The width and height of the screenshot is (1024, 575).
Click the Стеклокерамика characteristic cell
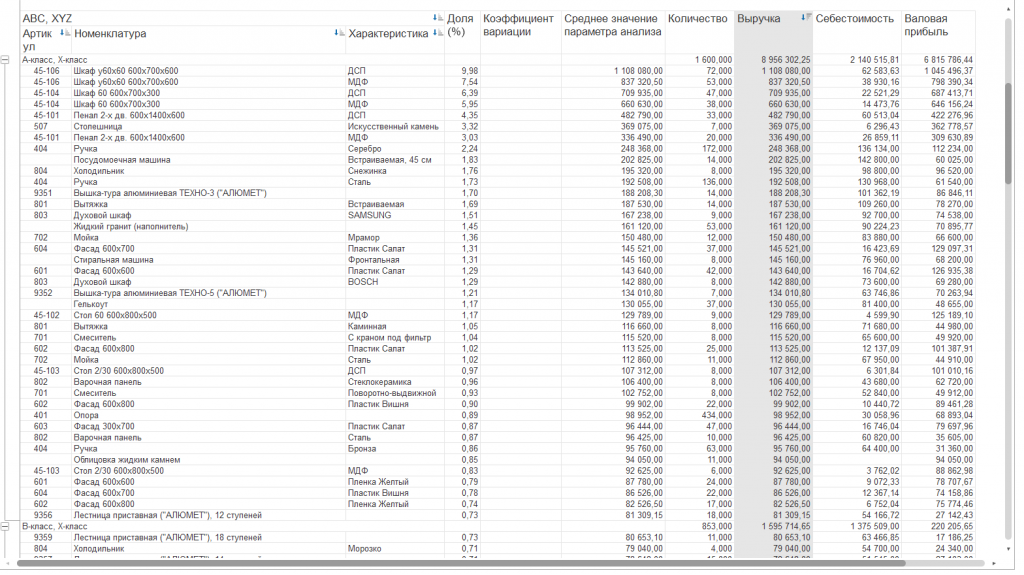(x=380, y=382)
